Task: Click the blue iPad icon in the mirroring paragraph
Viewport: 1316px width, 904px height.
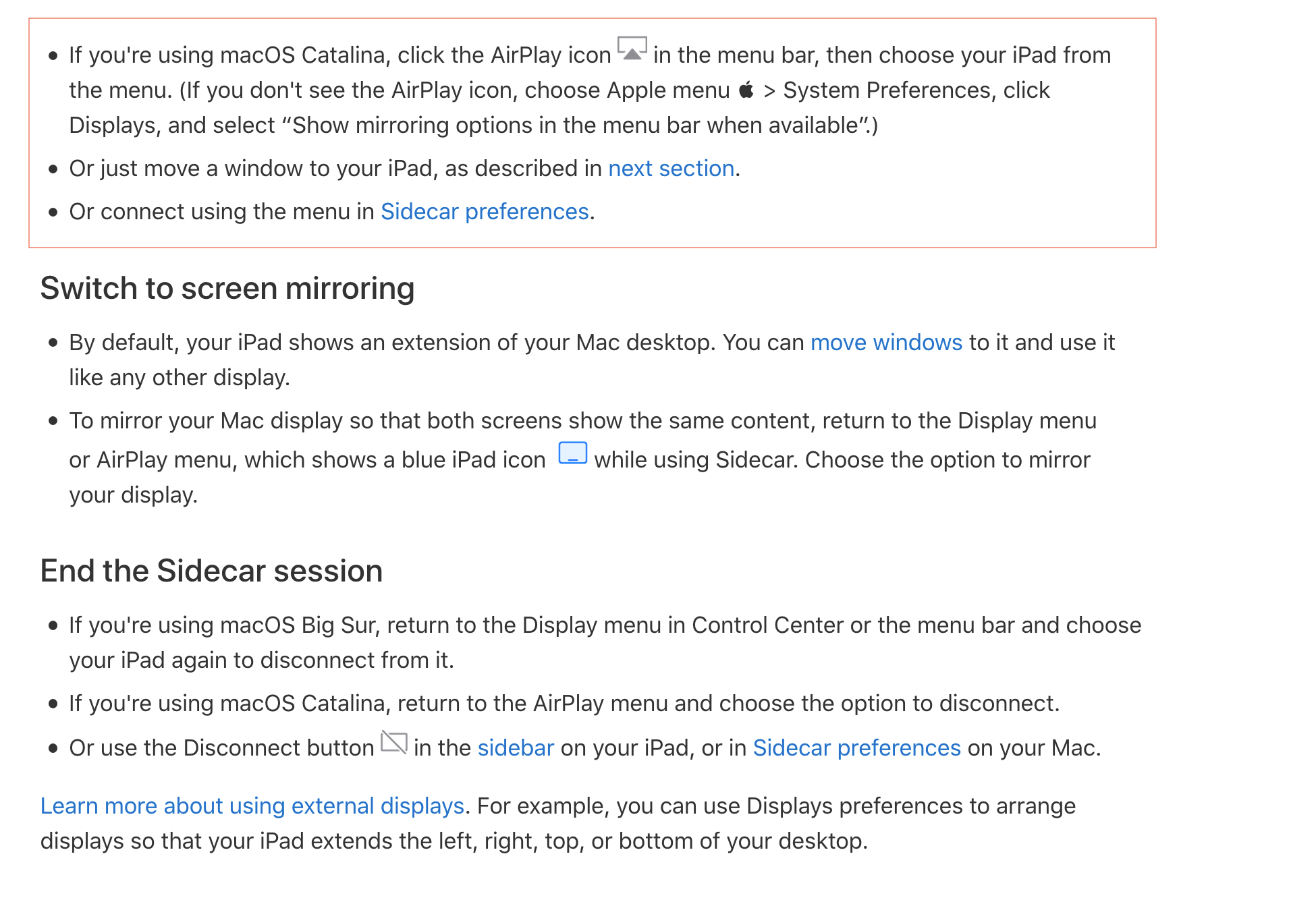Action: coord(573,453)
